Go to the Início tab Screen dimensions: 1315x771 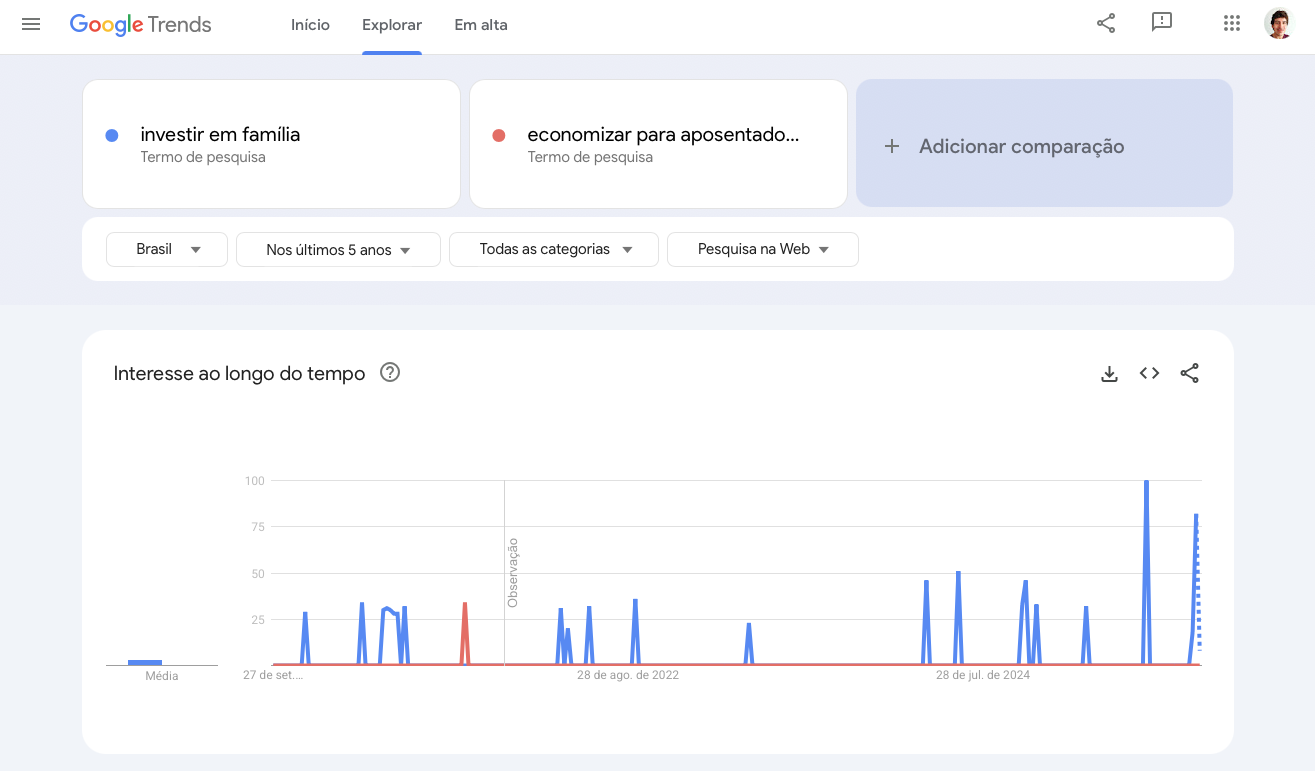pyautogui.click(x=310, y=25)
